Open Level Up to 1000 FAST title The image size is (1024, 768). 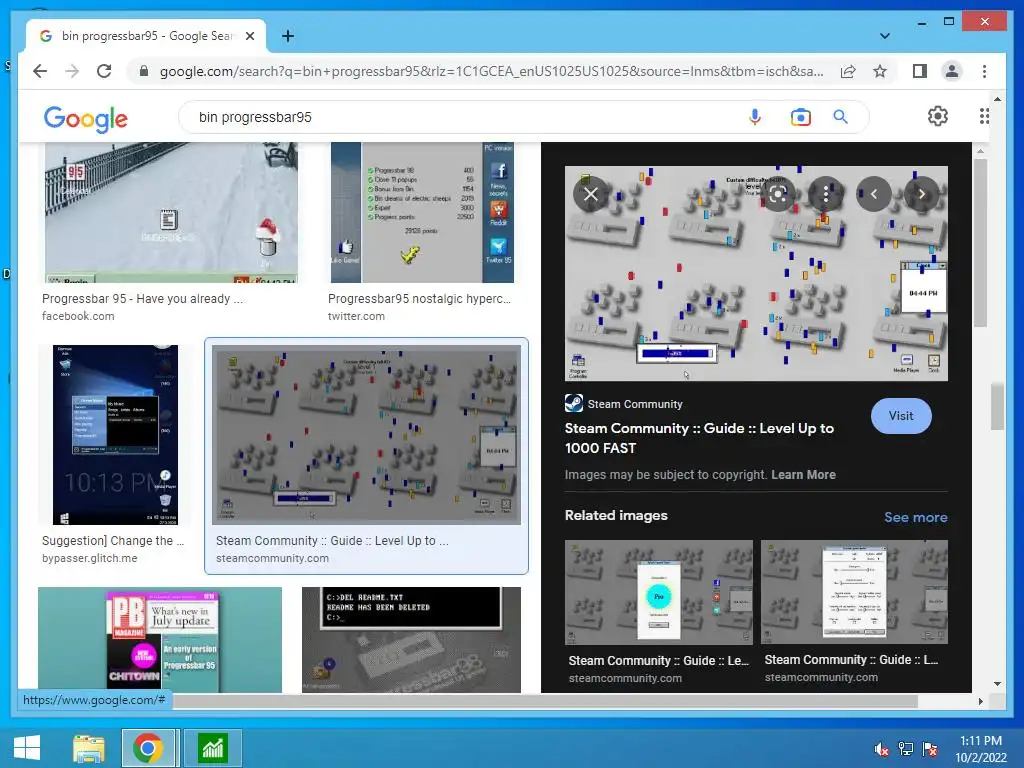point(699,438)
